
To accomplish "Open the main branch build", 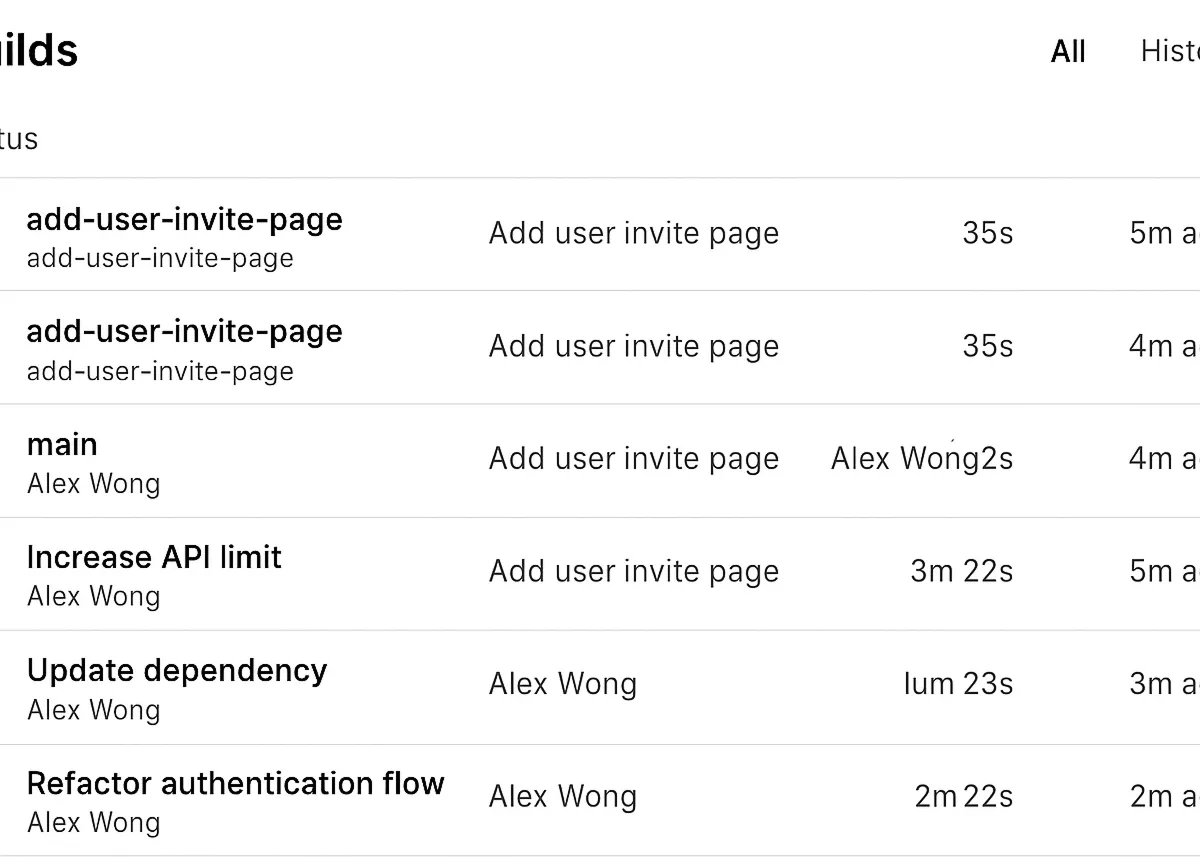I will pyautogui.click(x=62, y=444).
